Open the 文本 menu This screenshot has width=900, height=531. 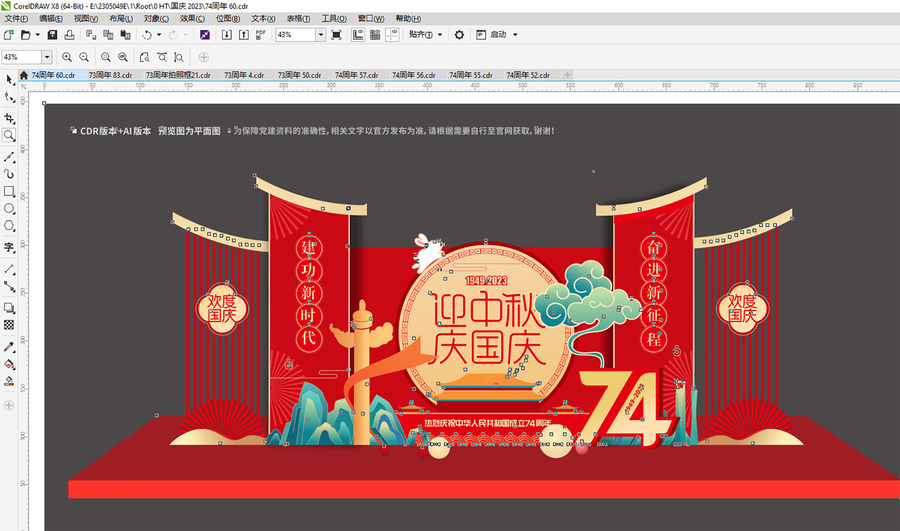point(263,19)
